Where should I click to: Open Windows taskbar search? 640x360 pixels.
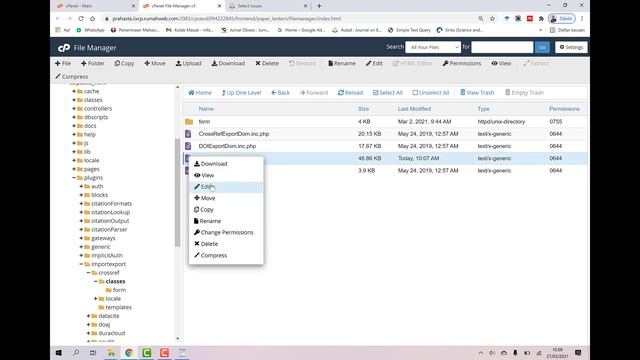click(76, 353)
